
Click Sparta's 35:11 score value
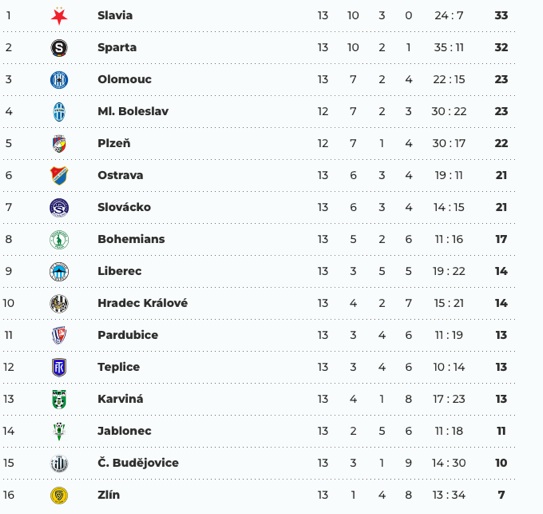point(449,47)
